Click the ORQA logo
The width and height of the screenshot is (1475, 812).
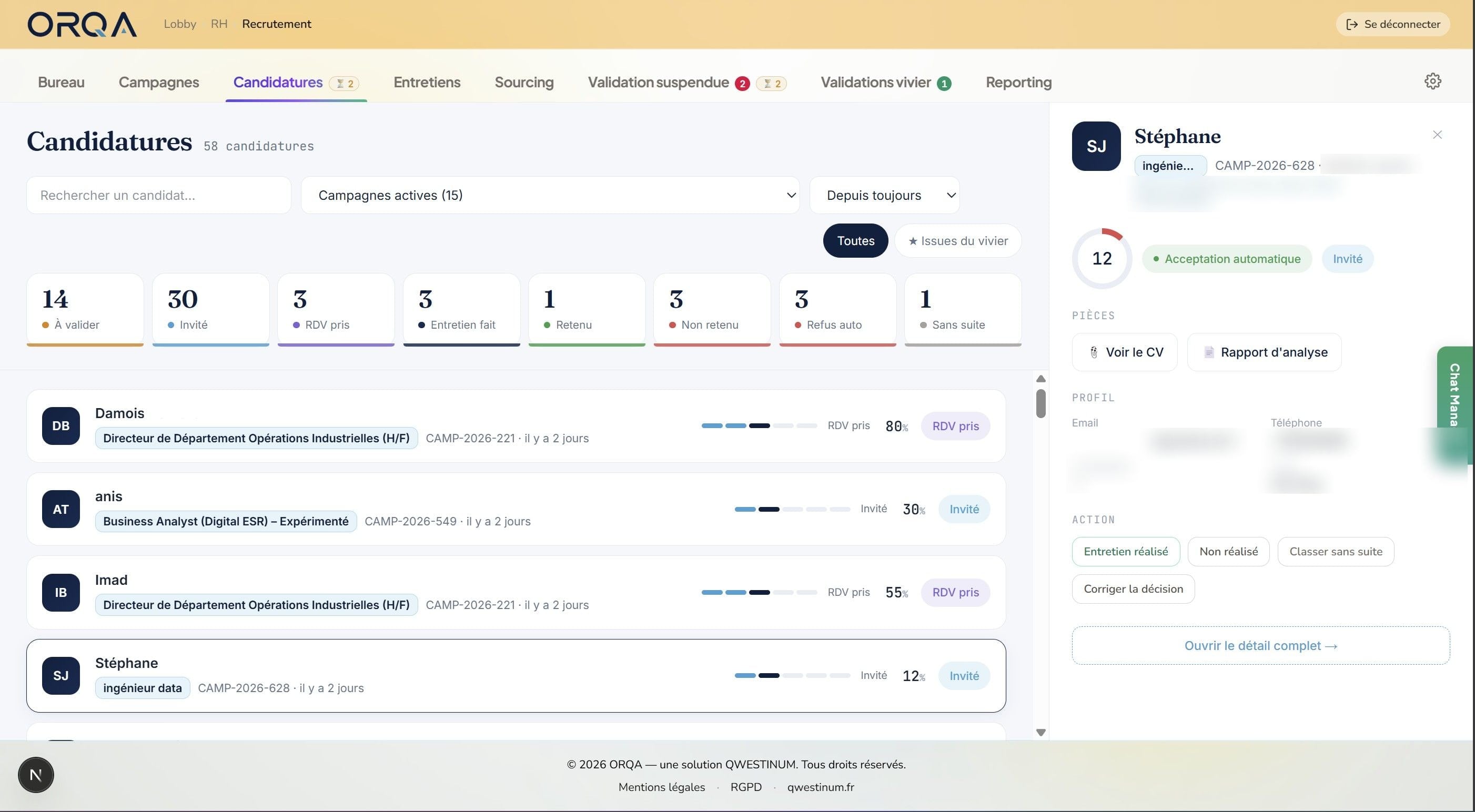tap(82, 24)
